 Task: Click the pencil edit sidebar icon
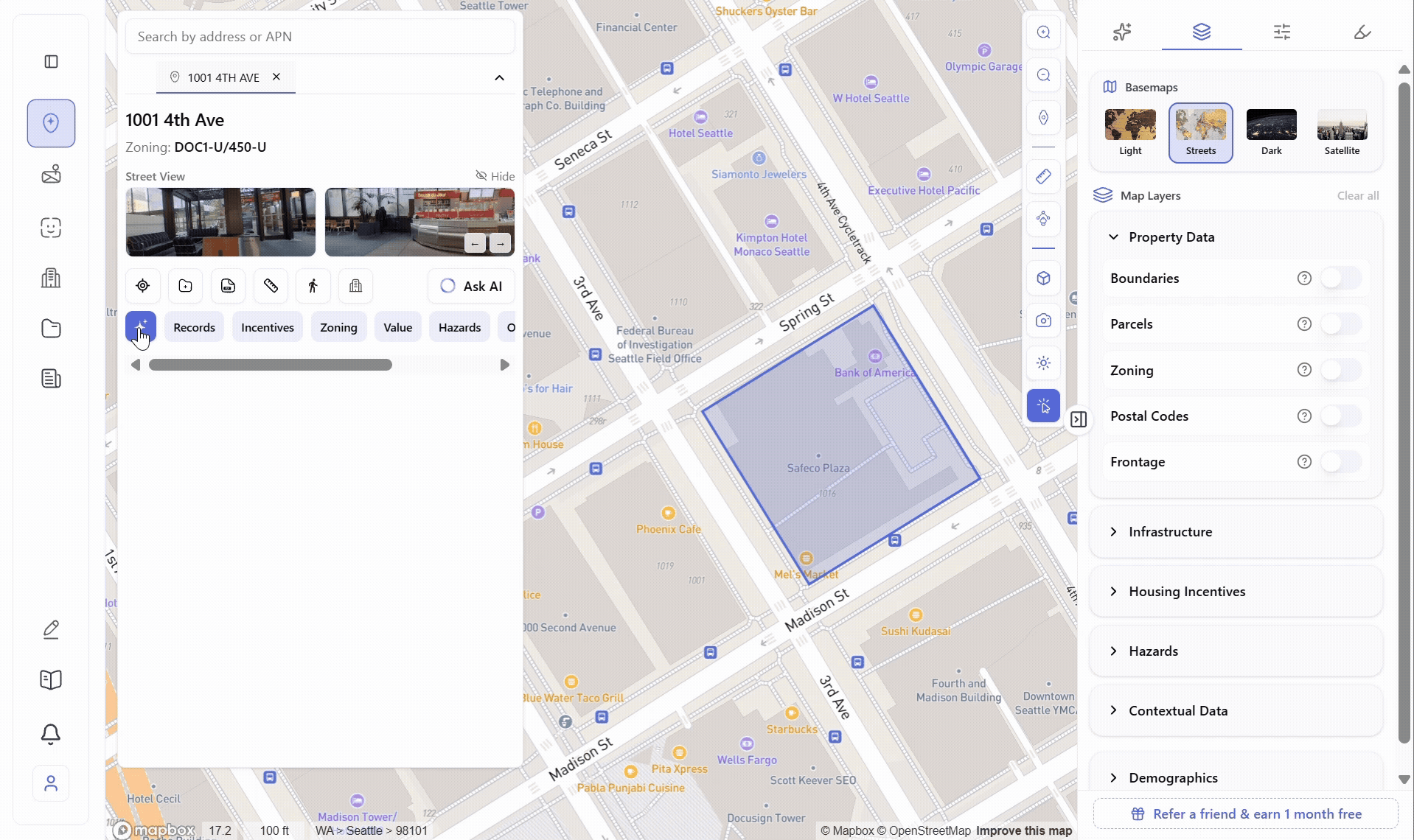point(51,630)
